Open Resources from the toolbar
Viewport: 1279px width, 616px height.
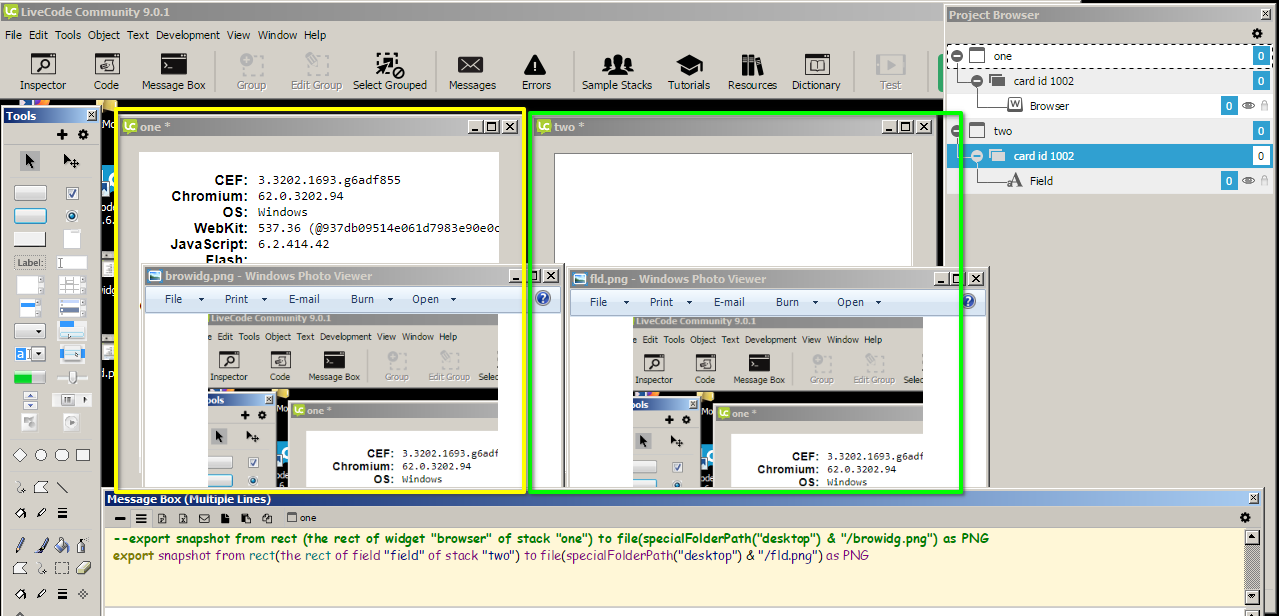(x=752, y=72)
